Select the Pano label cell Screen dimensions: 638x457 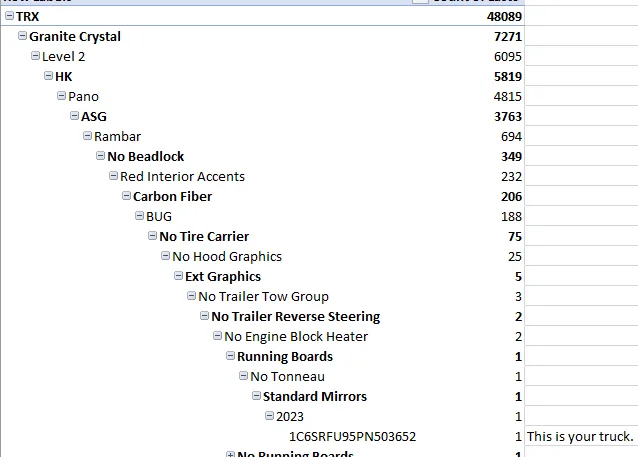[x=83, y=96]
